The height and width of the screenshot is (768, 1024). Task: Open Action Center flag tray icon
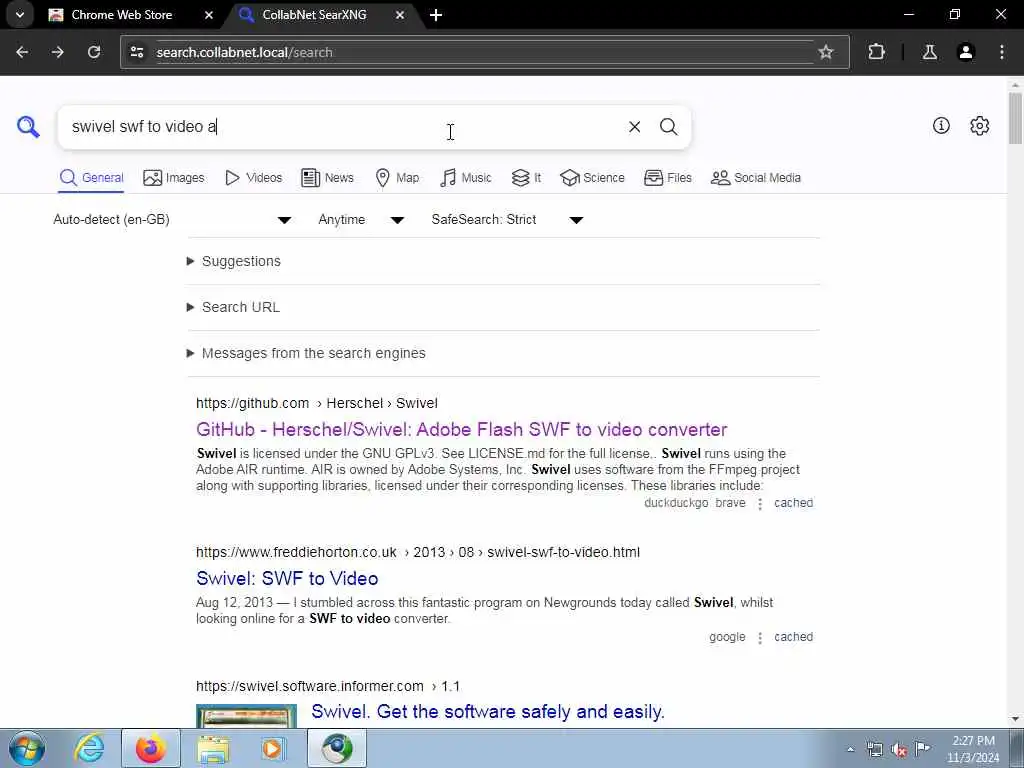pos(922,748)
